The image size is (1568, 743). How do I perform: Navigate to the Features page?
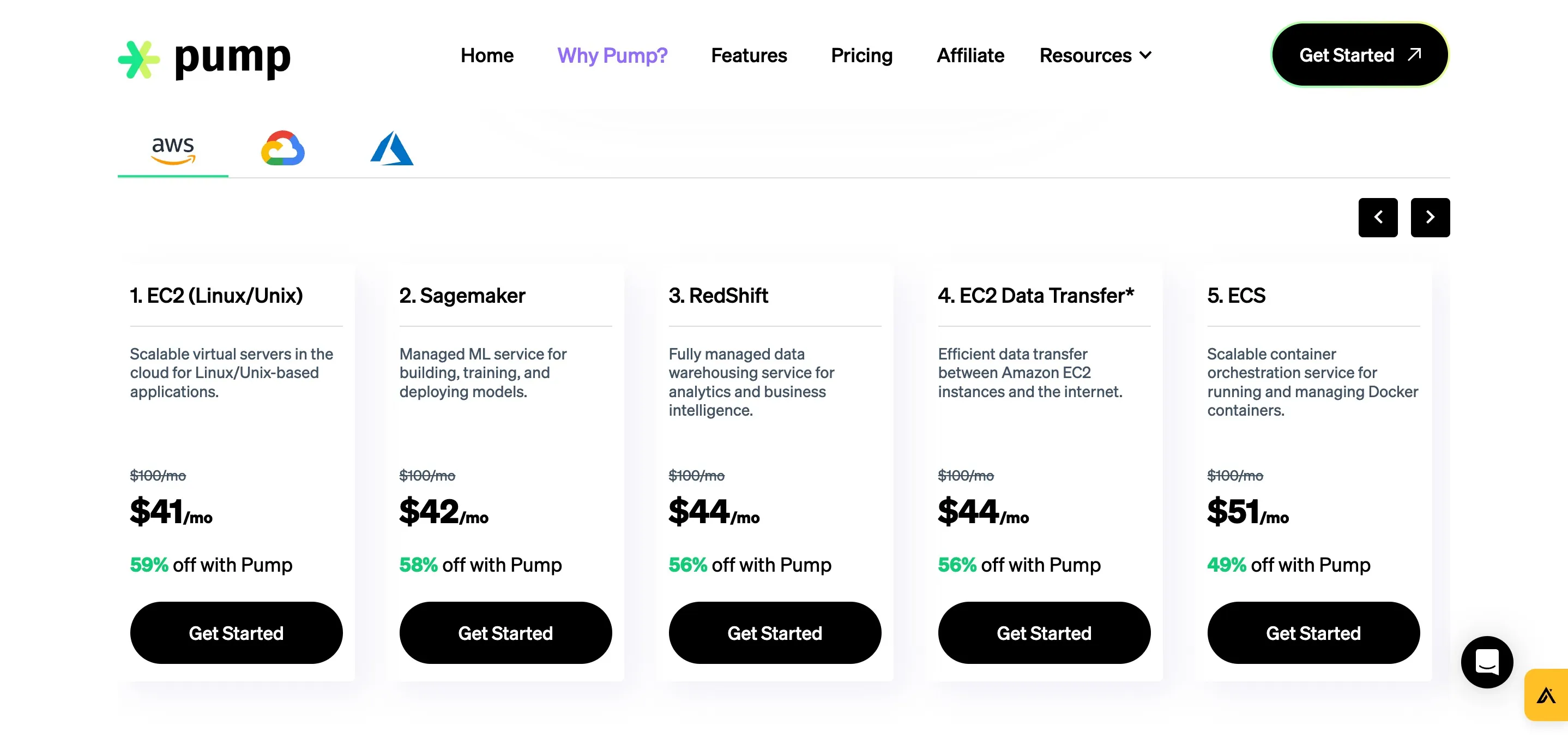click(749, 56)
